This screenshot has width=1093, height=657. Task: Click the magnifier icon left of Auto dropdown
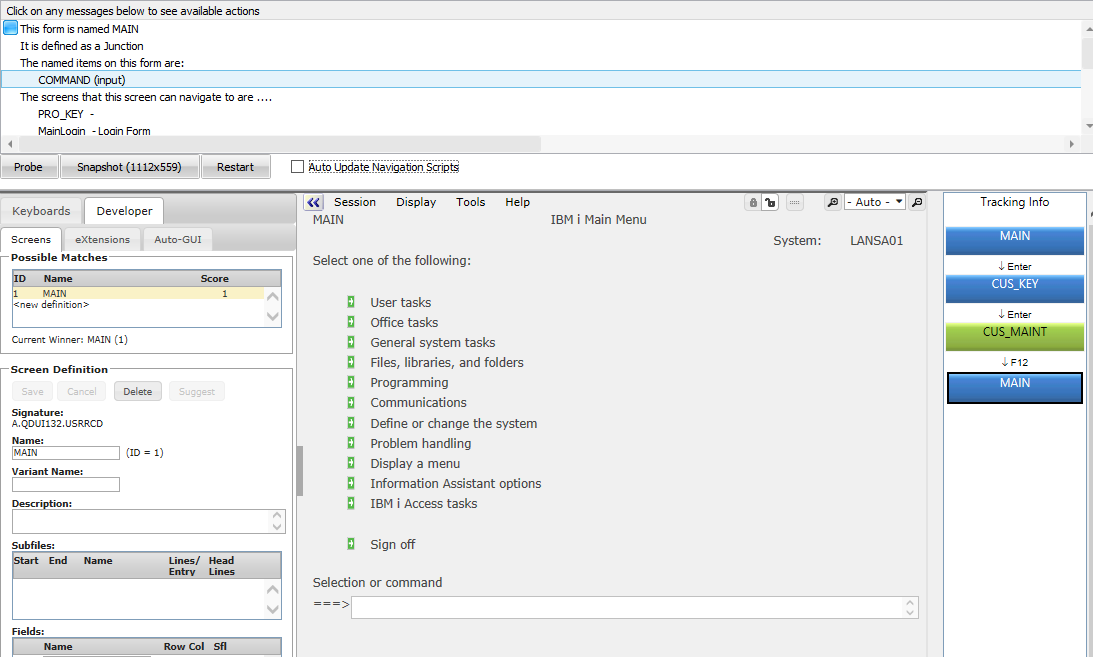[x=833, y=202]
